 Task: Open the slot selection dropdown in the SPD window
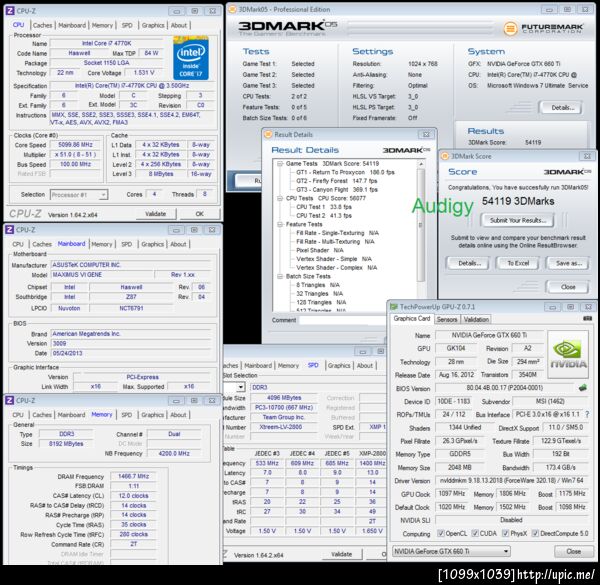(240, 387)
